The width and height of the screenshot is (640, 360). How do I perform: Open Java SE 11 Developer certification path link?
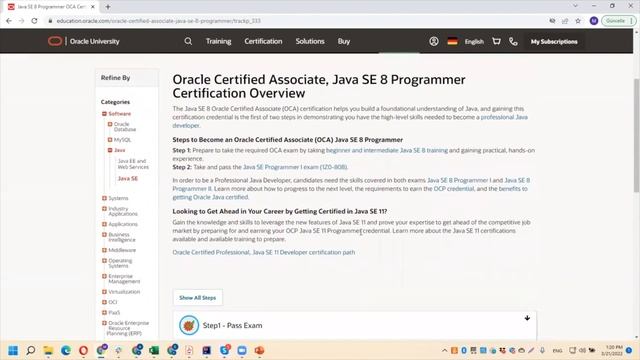(264, 252)
